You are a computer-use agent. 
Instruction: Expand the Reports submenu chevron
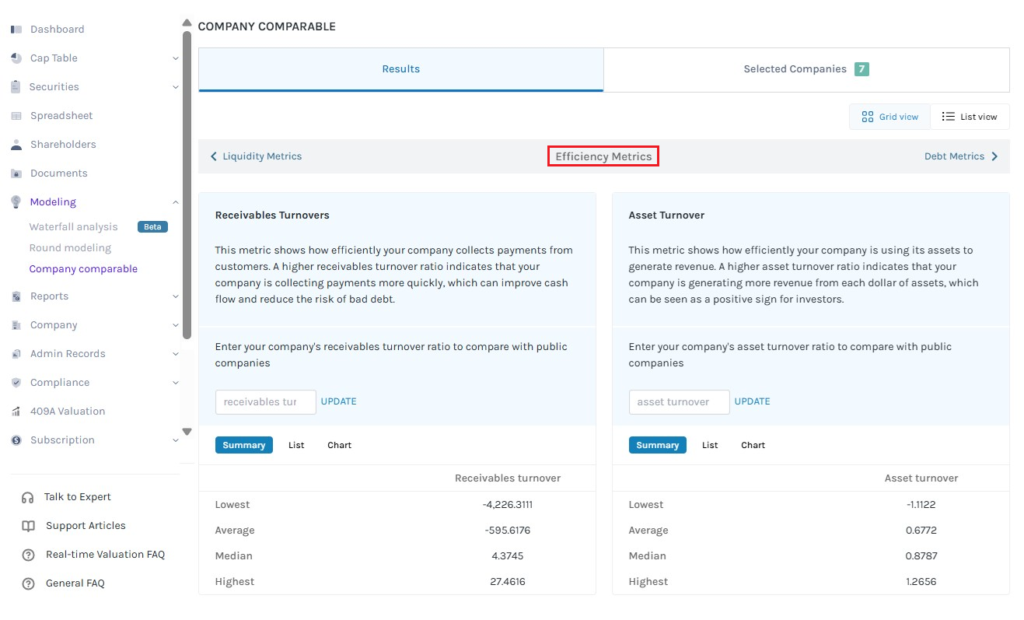point(175,297)
